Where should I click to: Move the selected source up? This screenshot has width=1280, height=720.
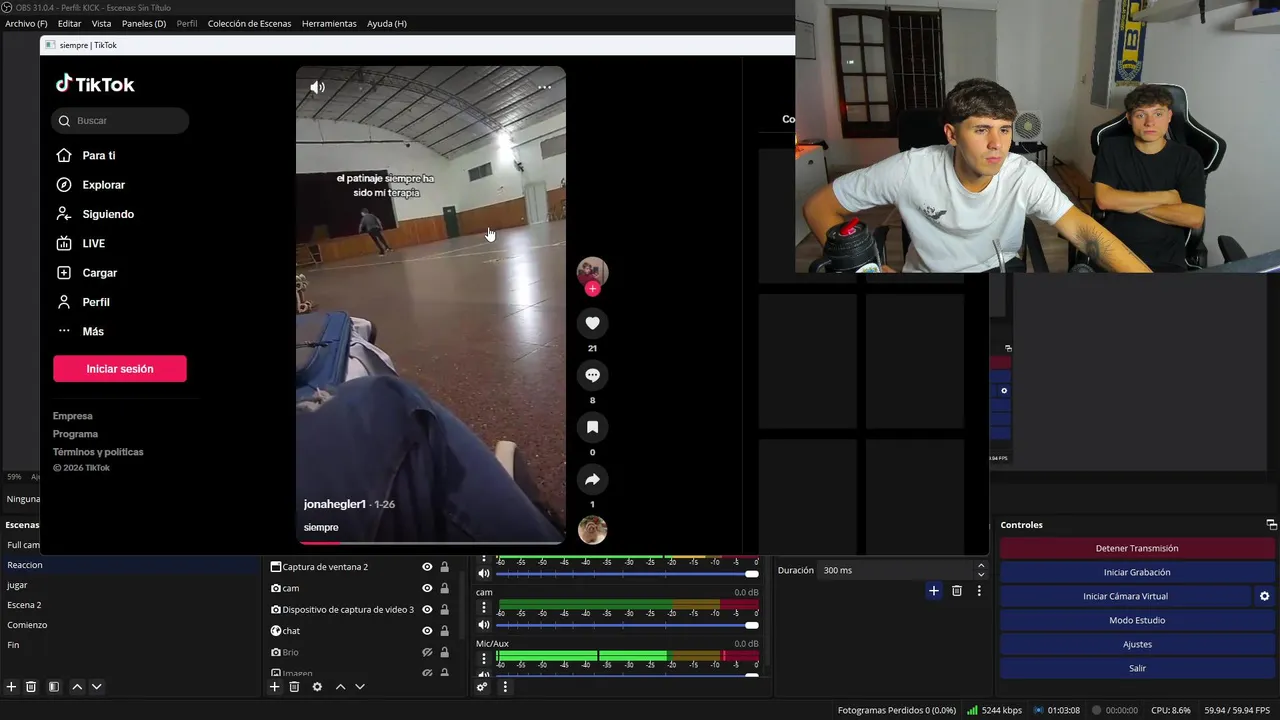340,687
